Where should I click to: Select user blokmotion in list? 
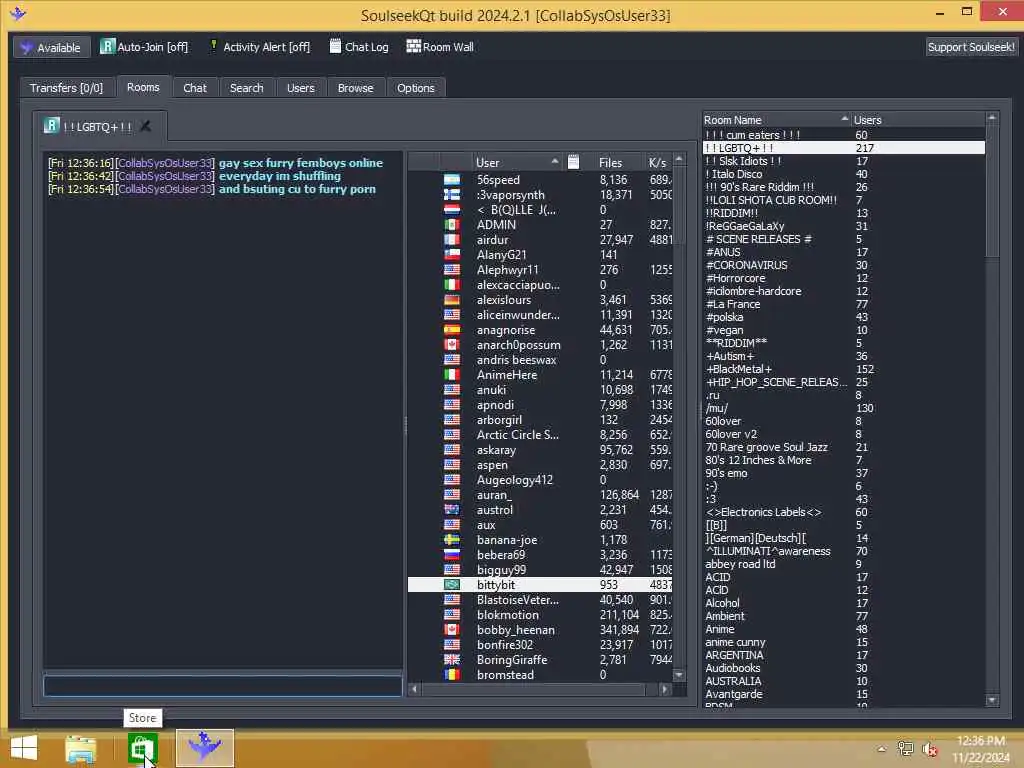(x=540, y=615)
